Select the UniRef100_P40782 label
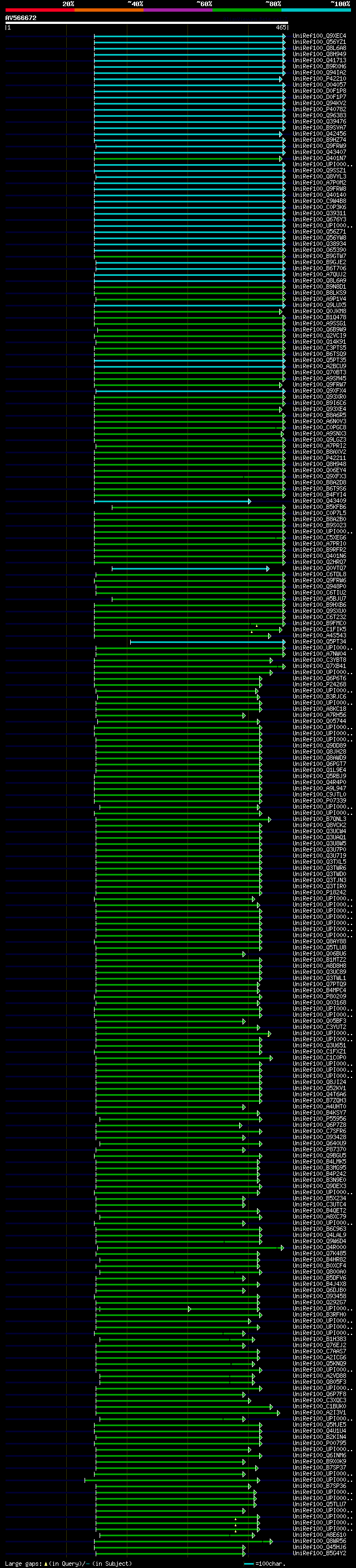 click(x=319, y=110)
